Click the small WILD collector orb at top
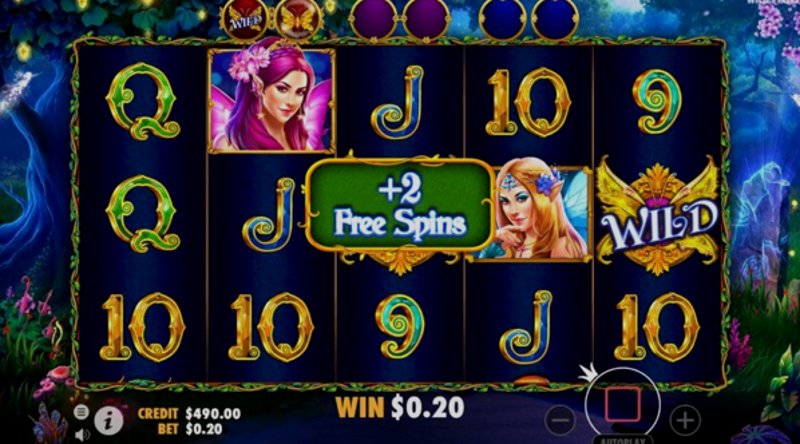This screenshot has width=800, height=444. 245,20
